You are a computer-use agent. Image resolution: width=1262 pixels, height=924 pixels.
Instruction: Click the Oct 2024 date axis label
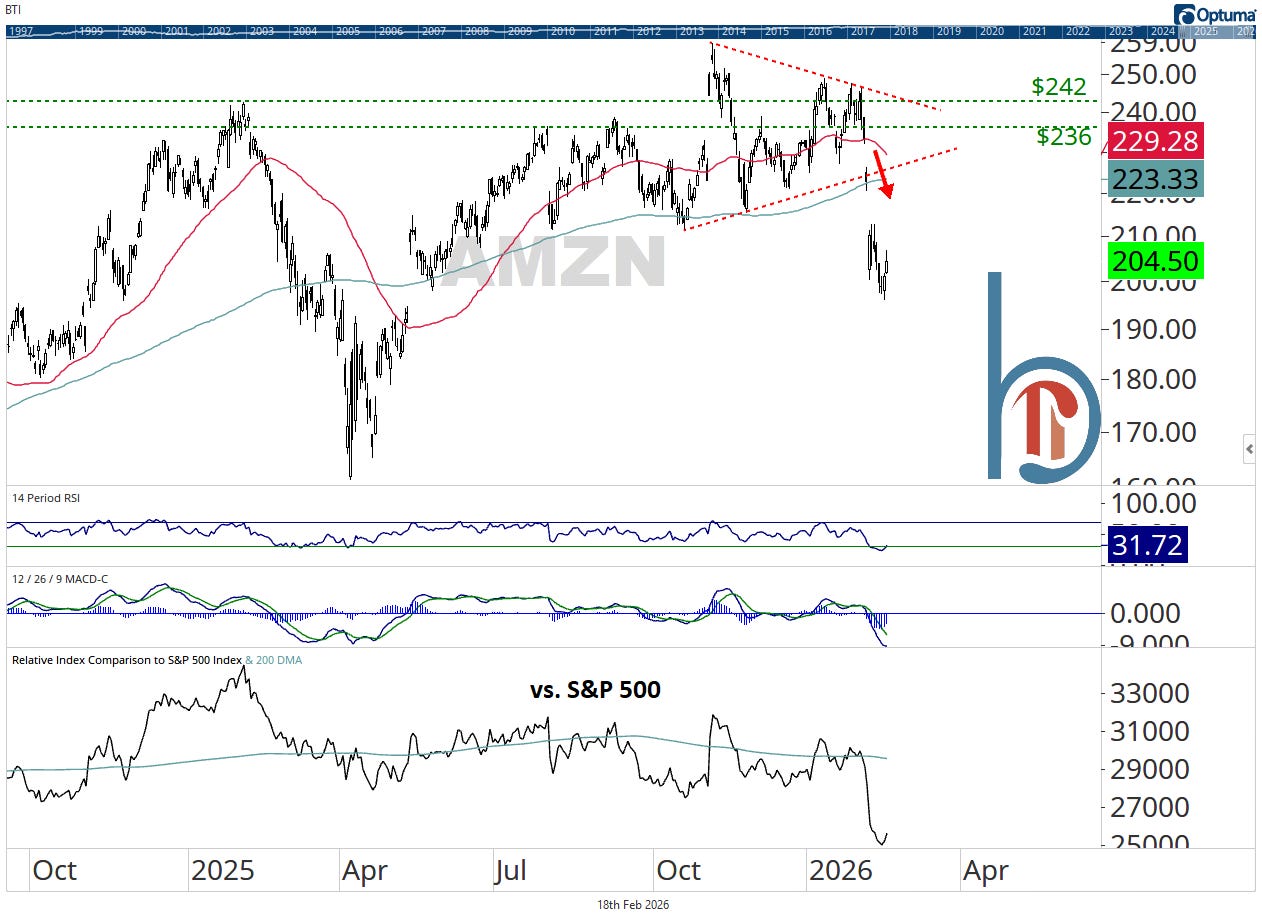coord(54,870)
